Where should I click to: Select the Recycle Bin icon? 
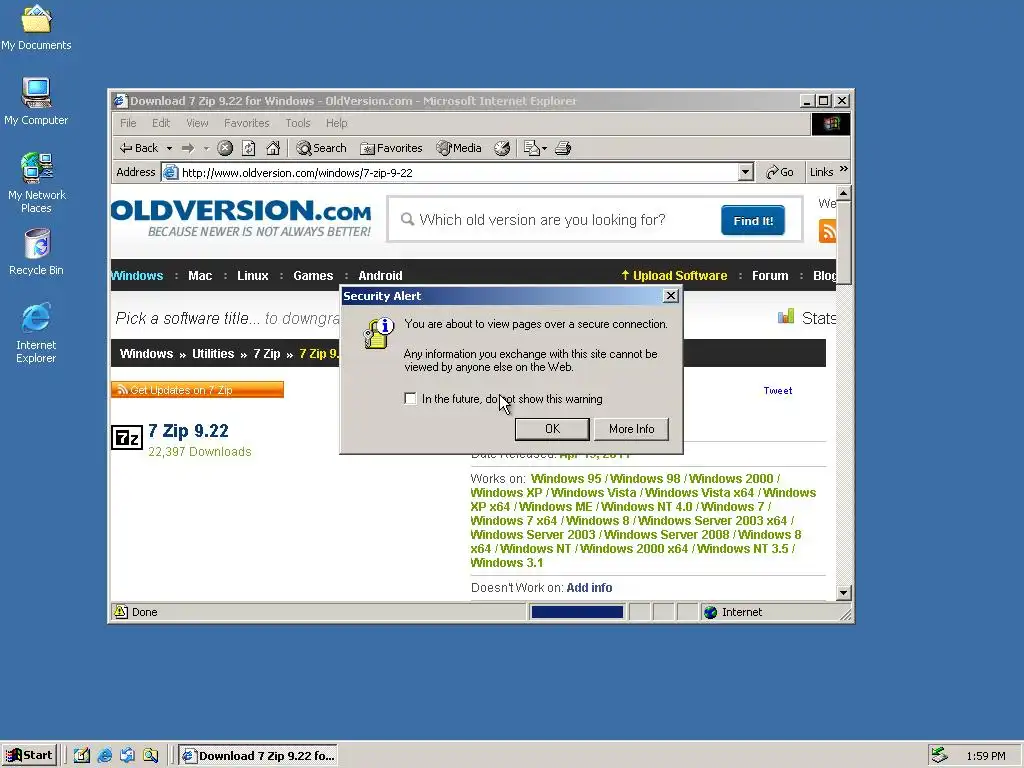click(x=37, y=252)
